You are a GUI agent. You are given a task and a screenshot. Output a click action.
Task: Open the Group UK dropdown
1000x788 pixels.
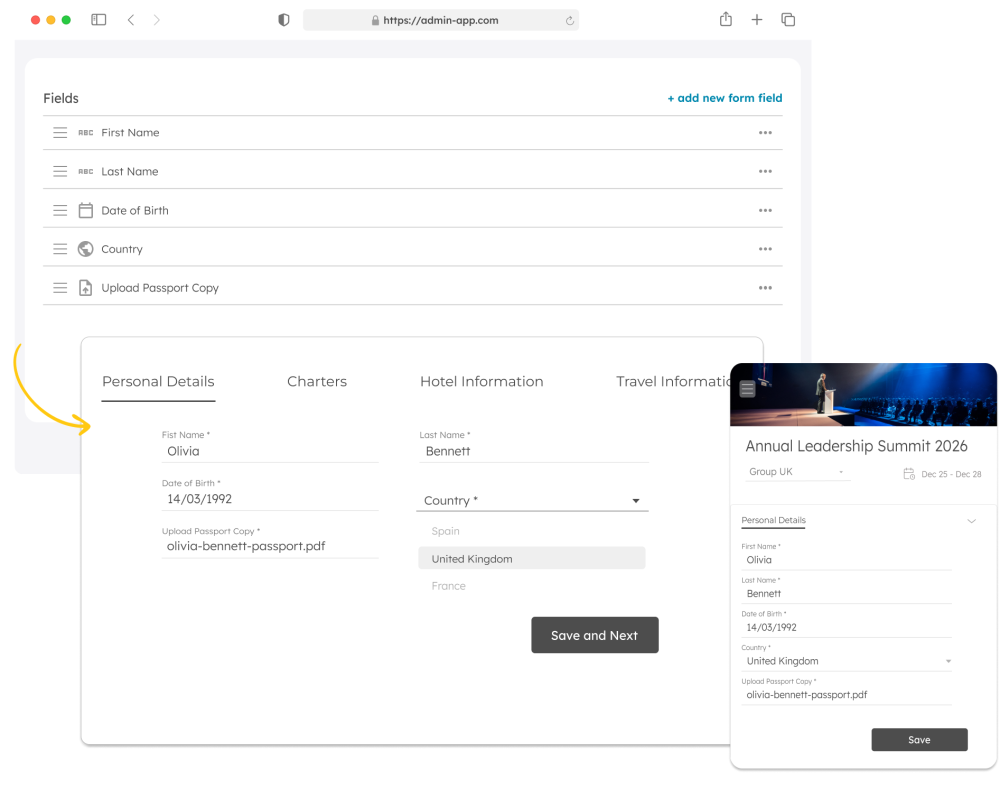[x=798, y=472]
